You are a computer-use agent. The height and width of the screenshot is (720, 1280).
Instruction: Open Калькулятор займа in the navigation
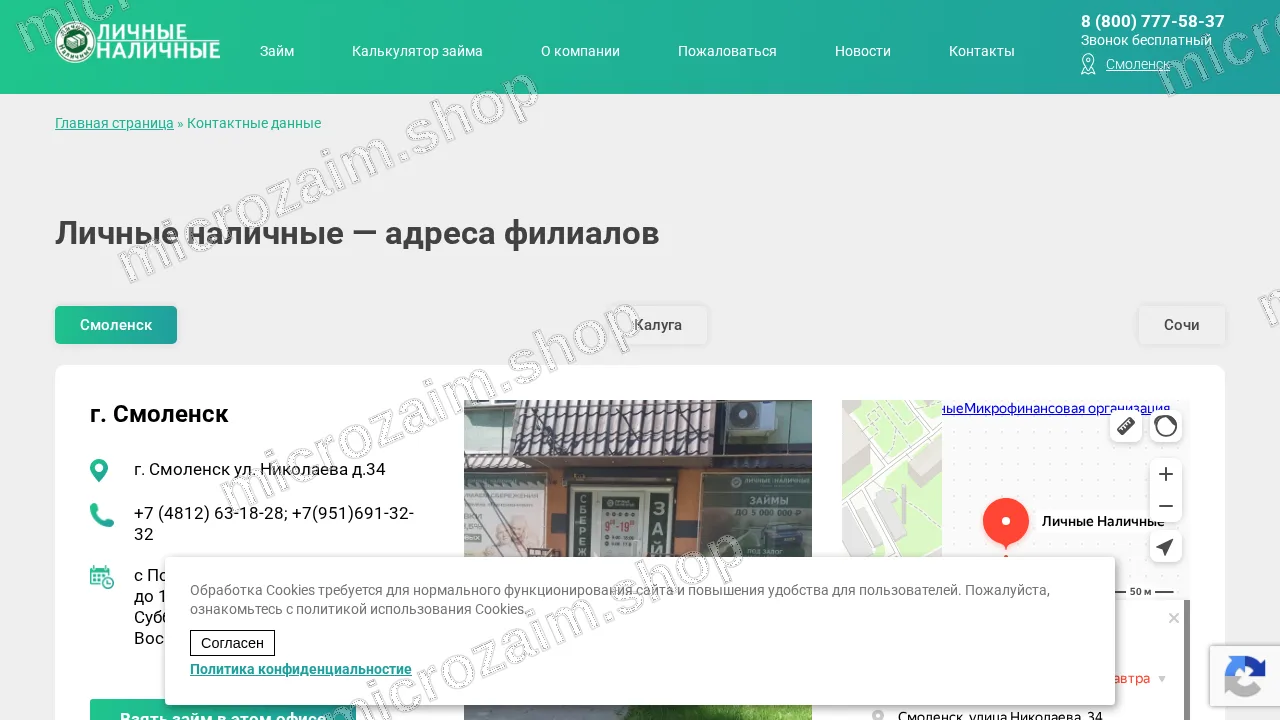pos(417,51)
